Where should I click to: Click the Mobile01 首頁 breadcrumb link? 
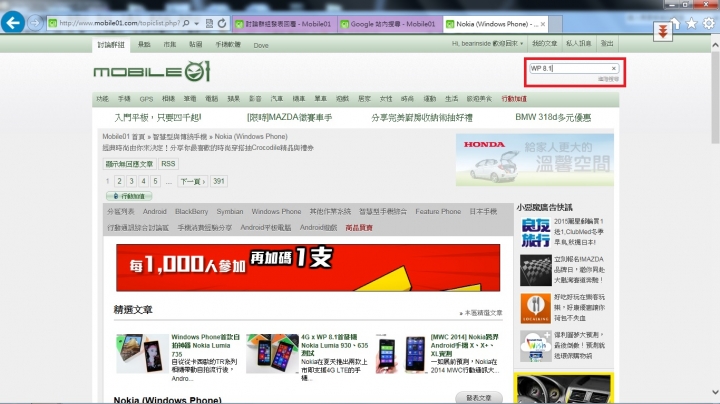tap(124, 137)
